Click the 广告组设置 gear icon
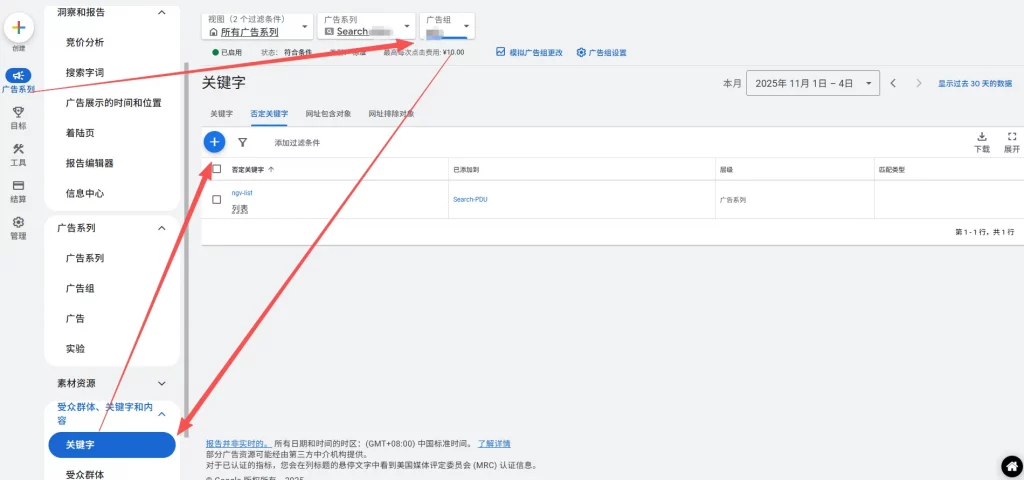This screenshot has height=480, width=1024. click(x=581, y=52)
